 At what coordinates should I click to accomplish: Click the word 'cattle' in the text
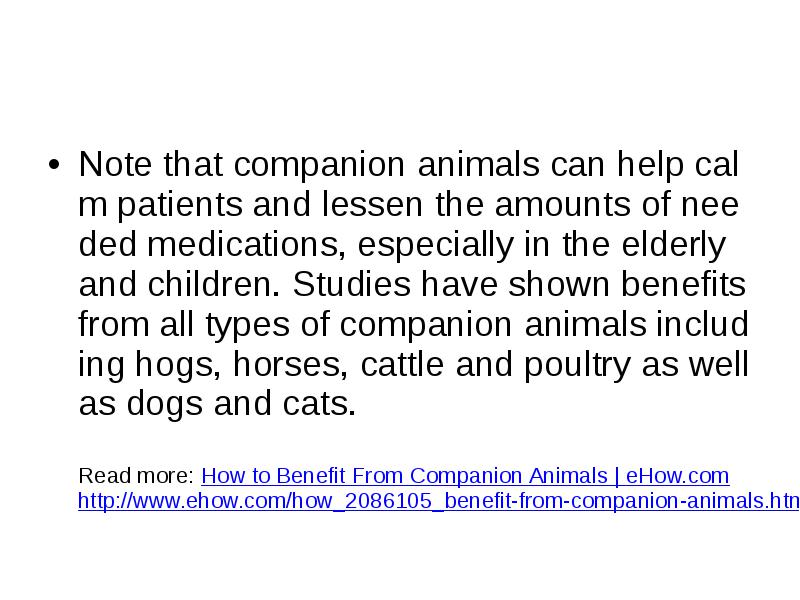pyautogui.click(x=402, y=364)
